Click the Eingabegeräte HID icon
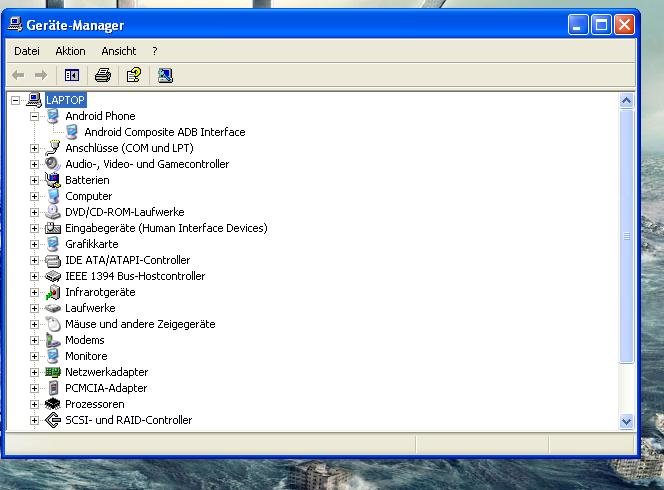Image resolution: width=664 pixels, height=490 pixels. pos(53,228)
